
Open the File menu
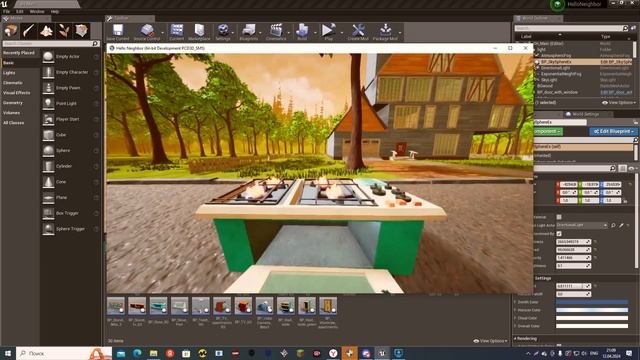[7, 11]
